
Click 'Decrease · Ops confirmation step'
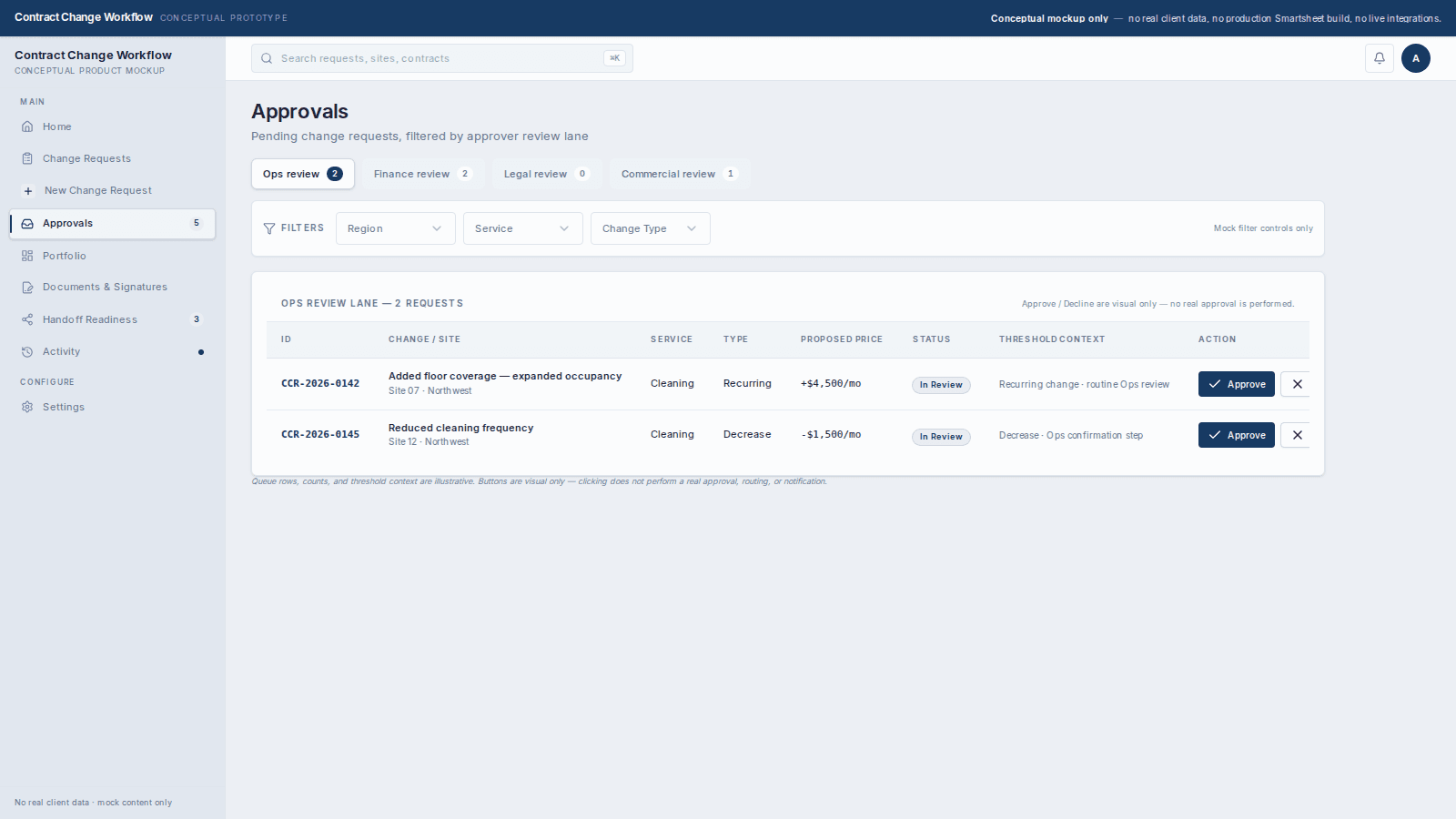click(x=1071, y=436)
